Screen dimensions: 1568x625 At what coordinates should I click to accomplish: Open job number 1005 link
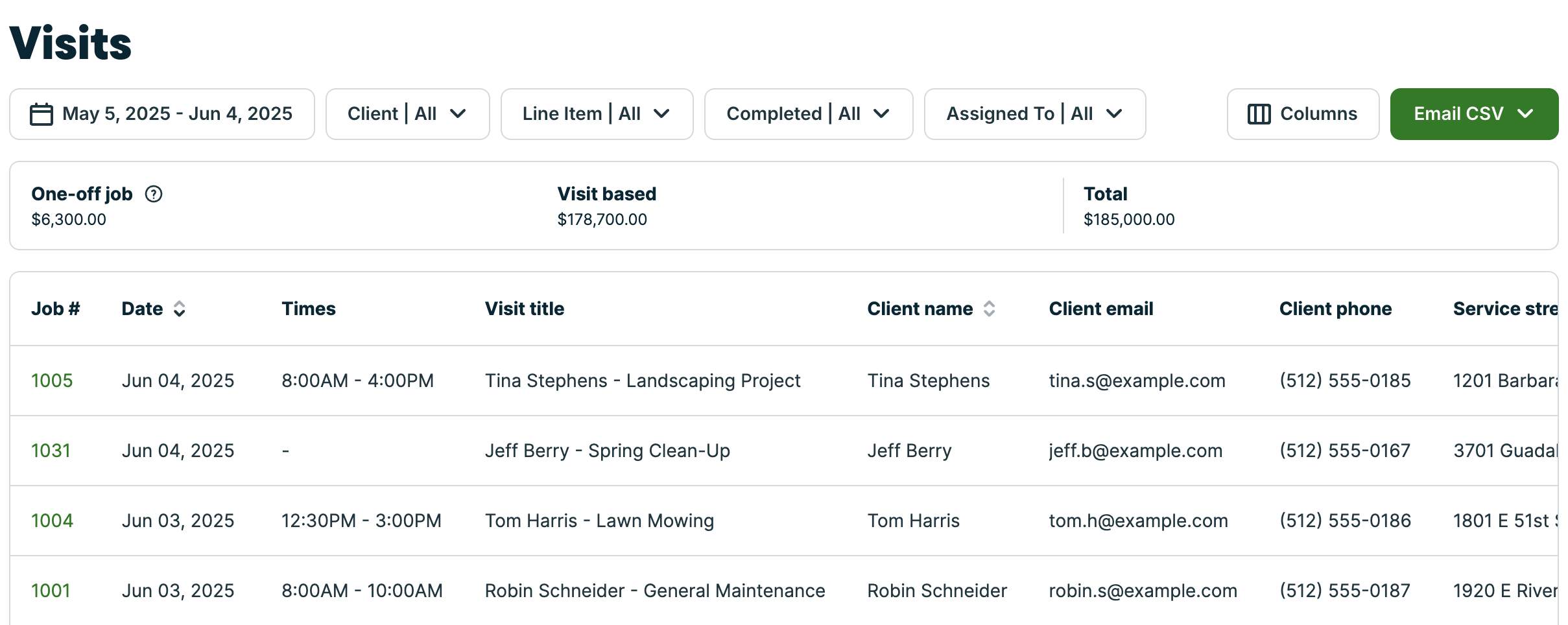point(52,381)
